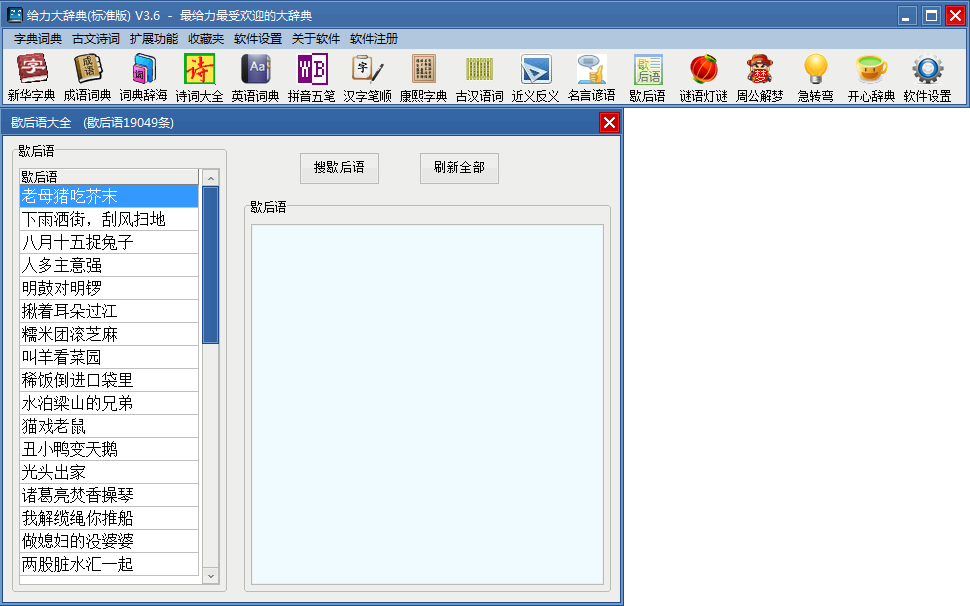Screen dimensions: 970x606
Task: Click the 刷新全部 refresh button
Action: pyautogui.click(x=459, y=168)
